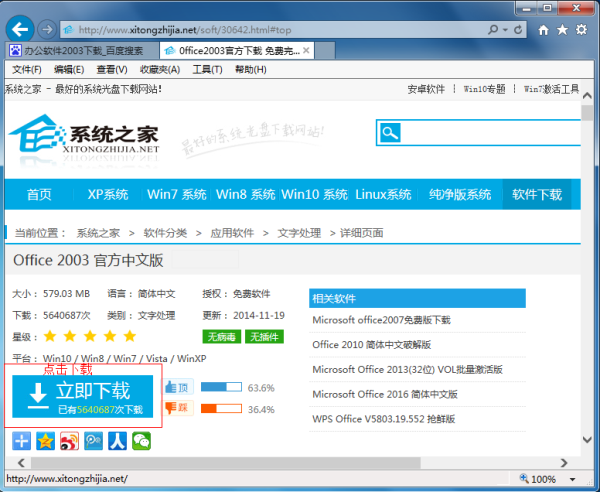Image resolution: width=600 pixels, height=492 pixels.
Task: Click the horizontal scrollbar left arrow
Action: [21, 463]
